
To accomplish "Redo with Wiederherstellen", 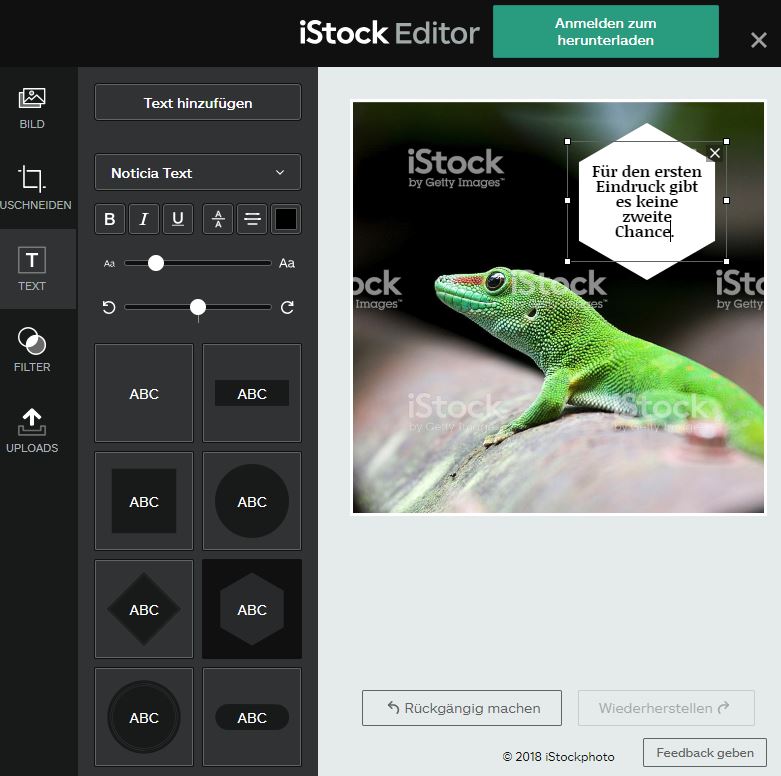I will [x=666, y=708].
